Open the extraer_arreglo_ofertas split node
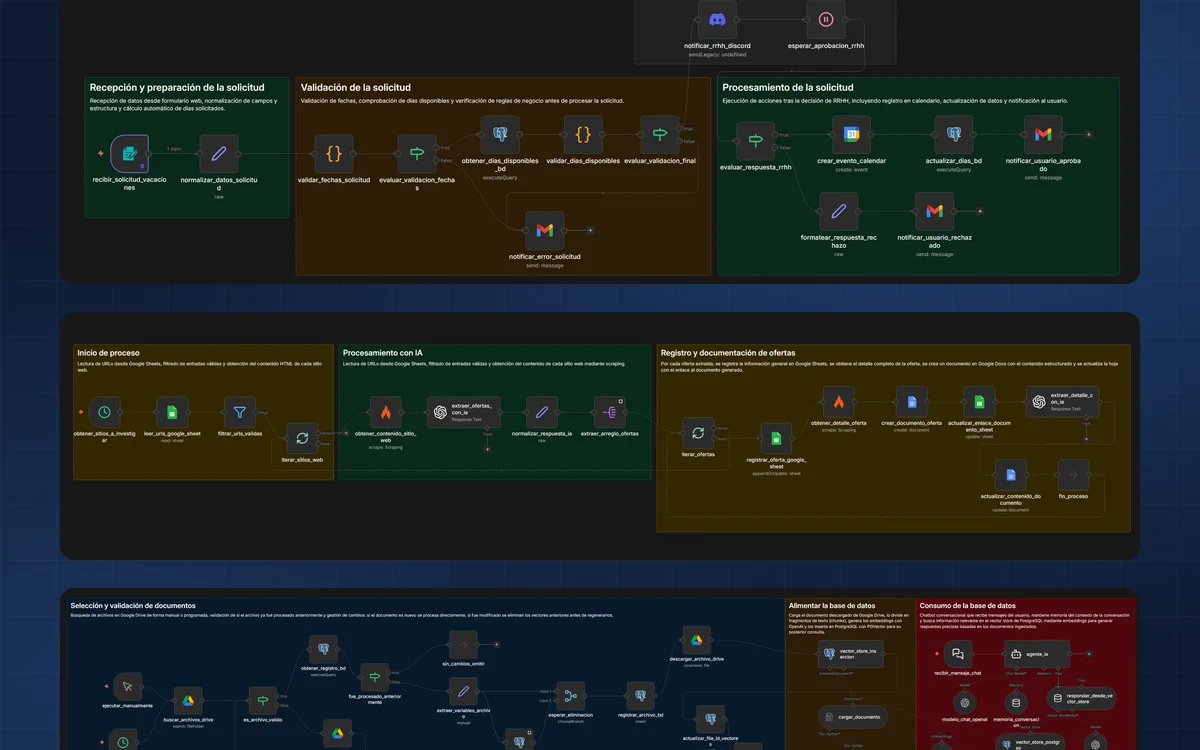 point(610,411)
